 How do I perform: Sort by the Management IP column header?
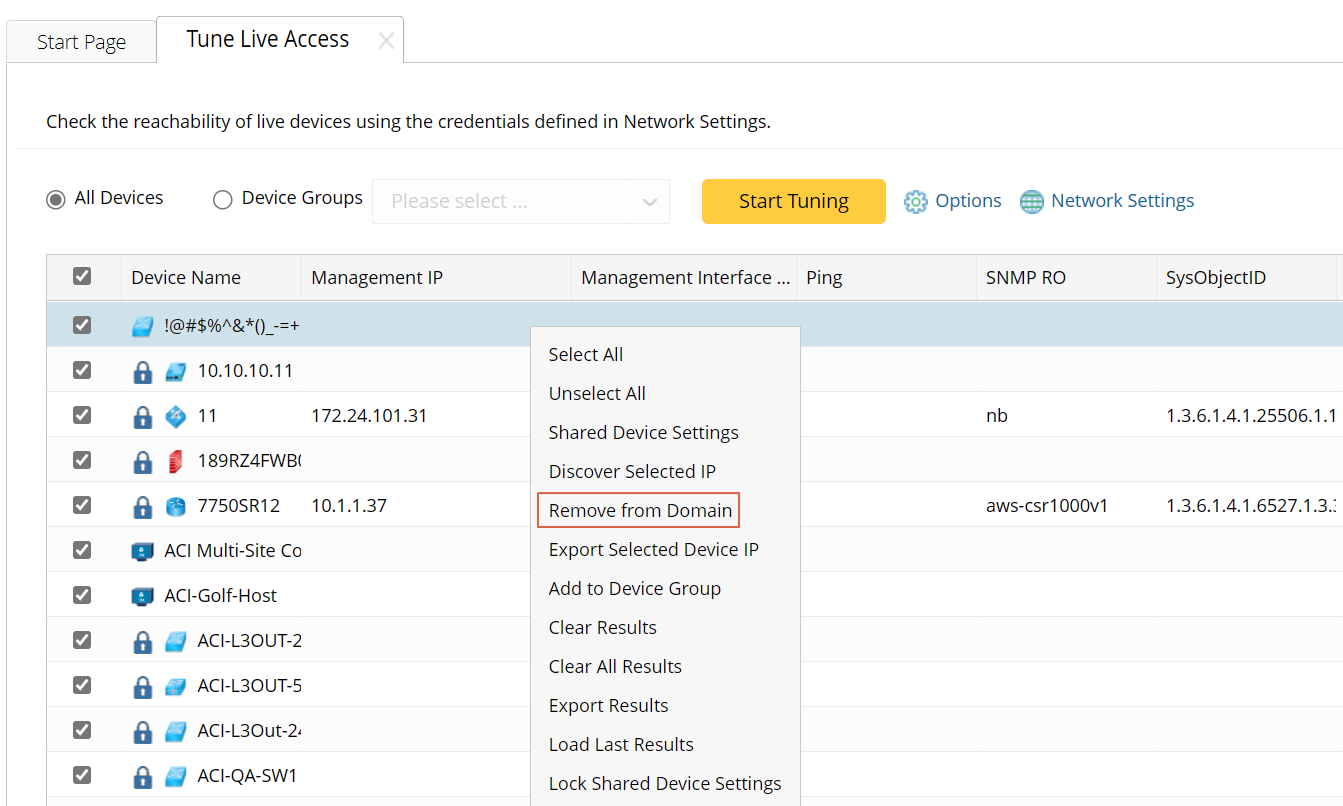[377, 277]
